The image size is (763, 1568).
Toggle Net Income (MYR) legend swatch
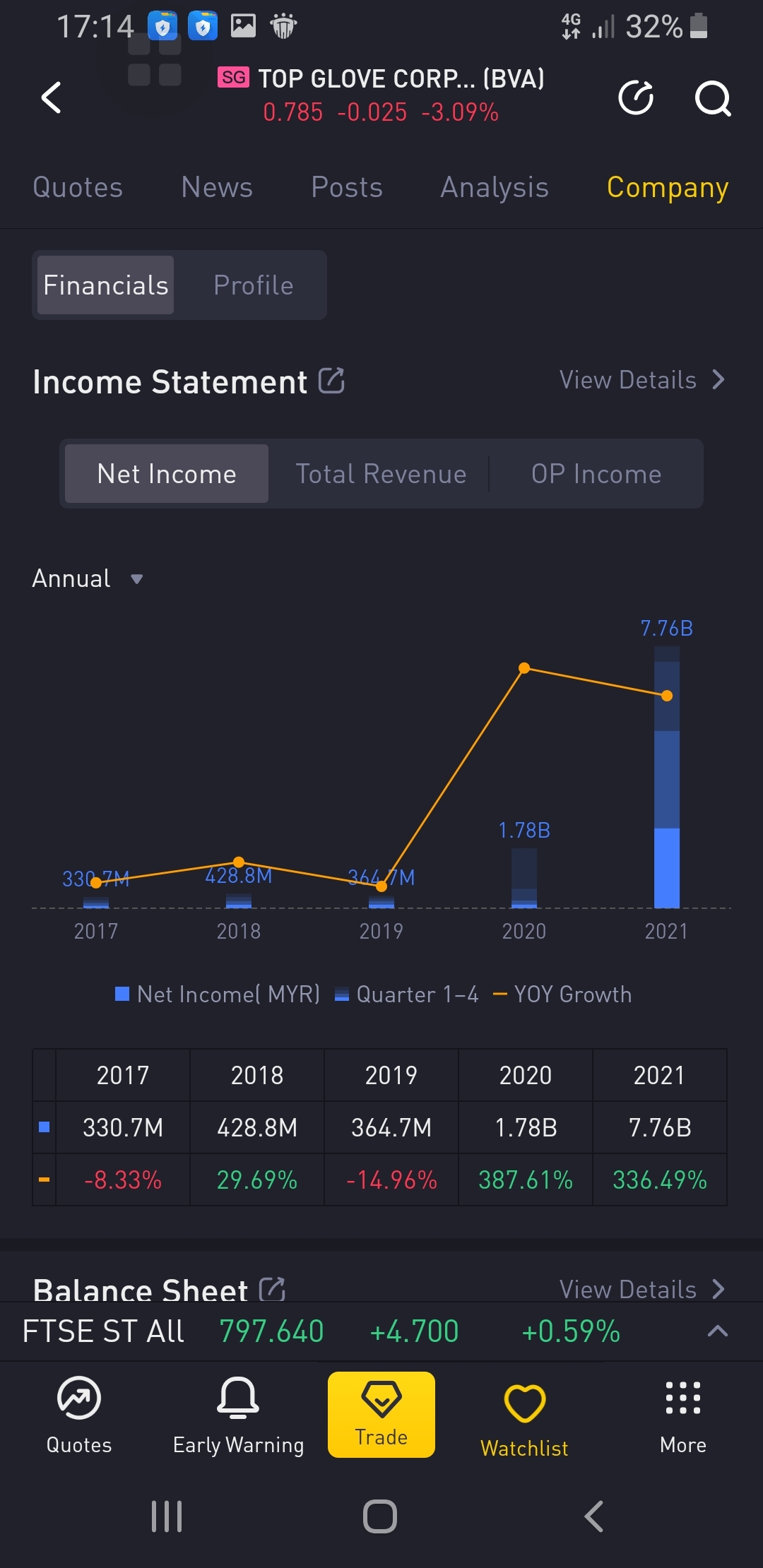[122, 994]
